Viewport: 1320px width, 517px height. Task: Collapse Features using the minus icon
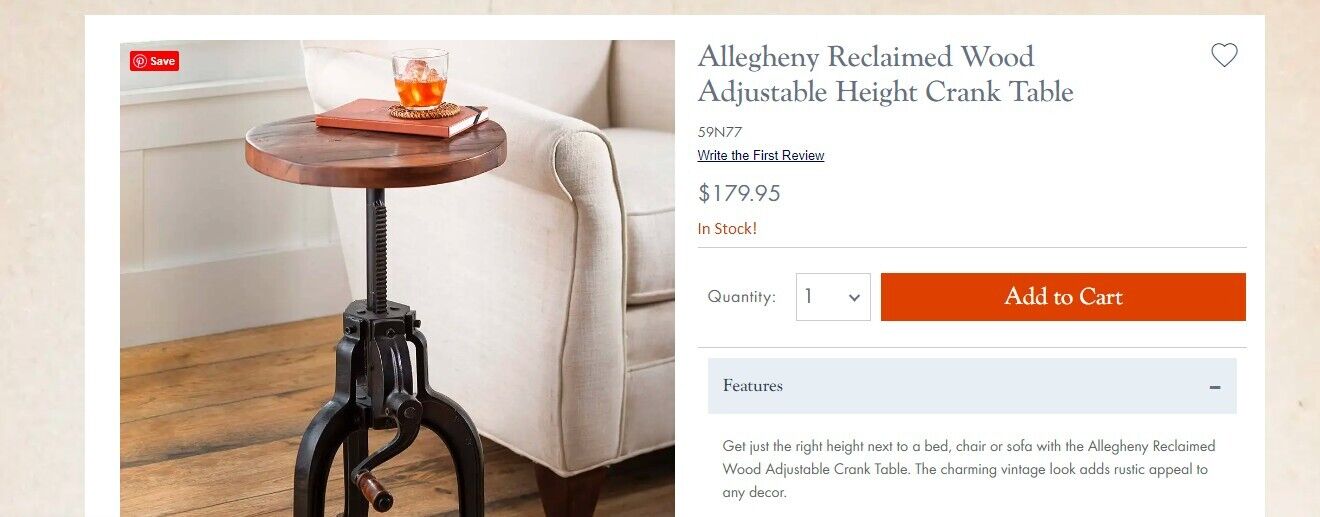coord(1214,387)
